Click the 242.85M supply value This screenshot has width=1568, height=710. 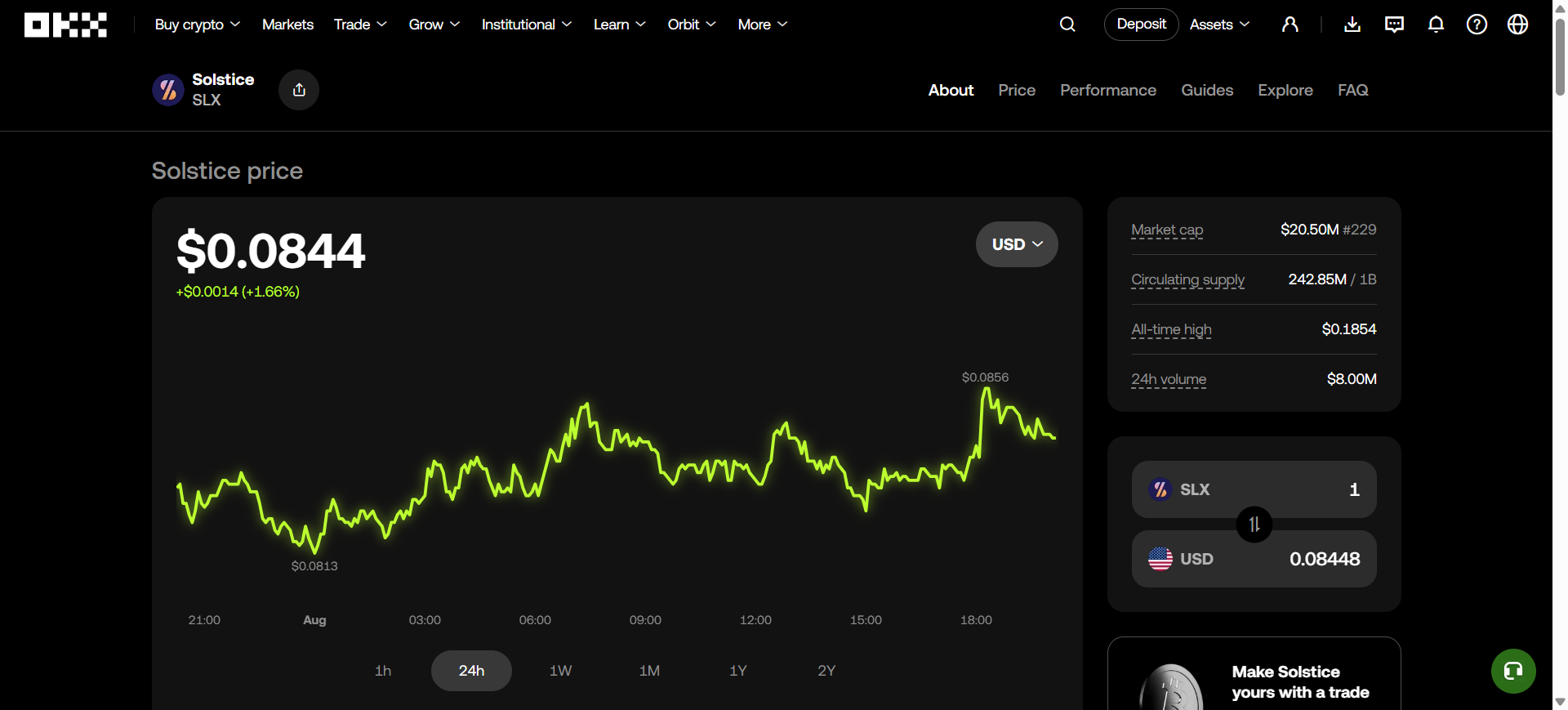[1317, 279]
